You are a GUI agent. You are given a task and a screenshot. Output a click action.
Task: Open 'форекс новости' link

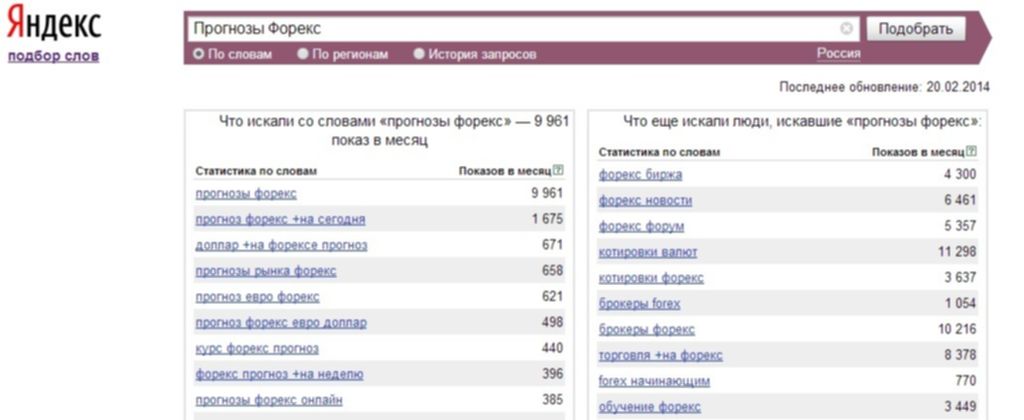click(x=645, y=201)
